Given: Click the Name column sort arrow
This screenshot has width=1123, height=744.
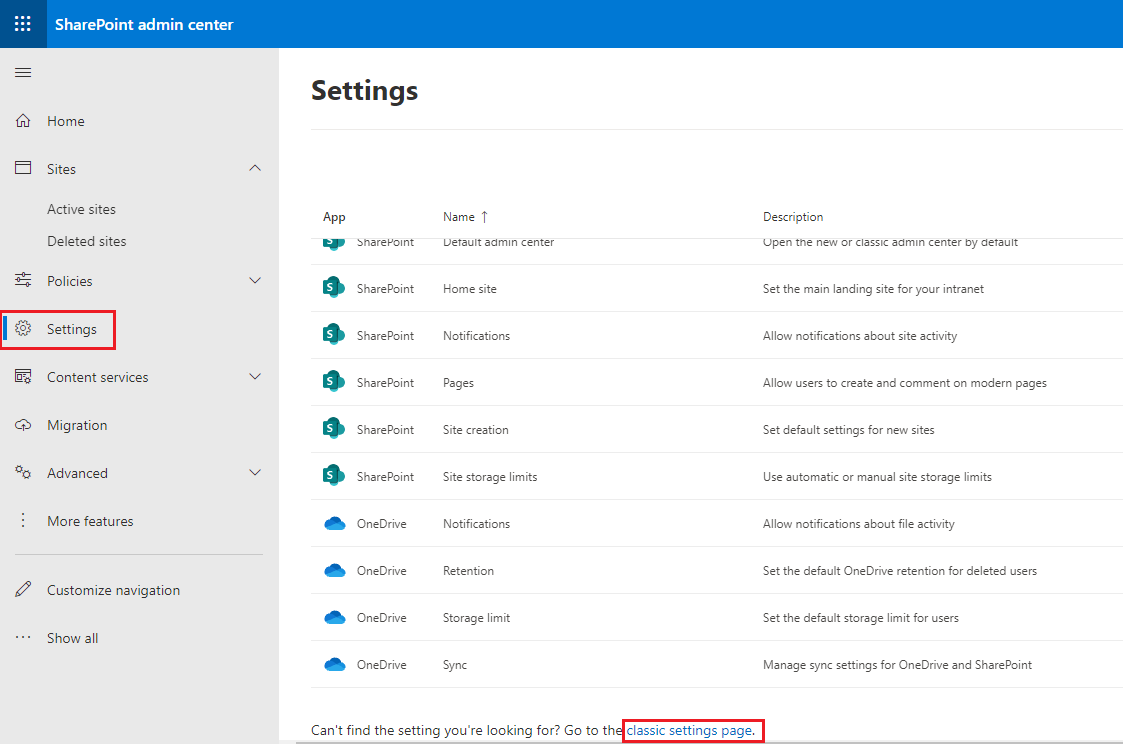Looking at the screenshot, I should tap(485, 217).
